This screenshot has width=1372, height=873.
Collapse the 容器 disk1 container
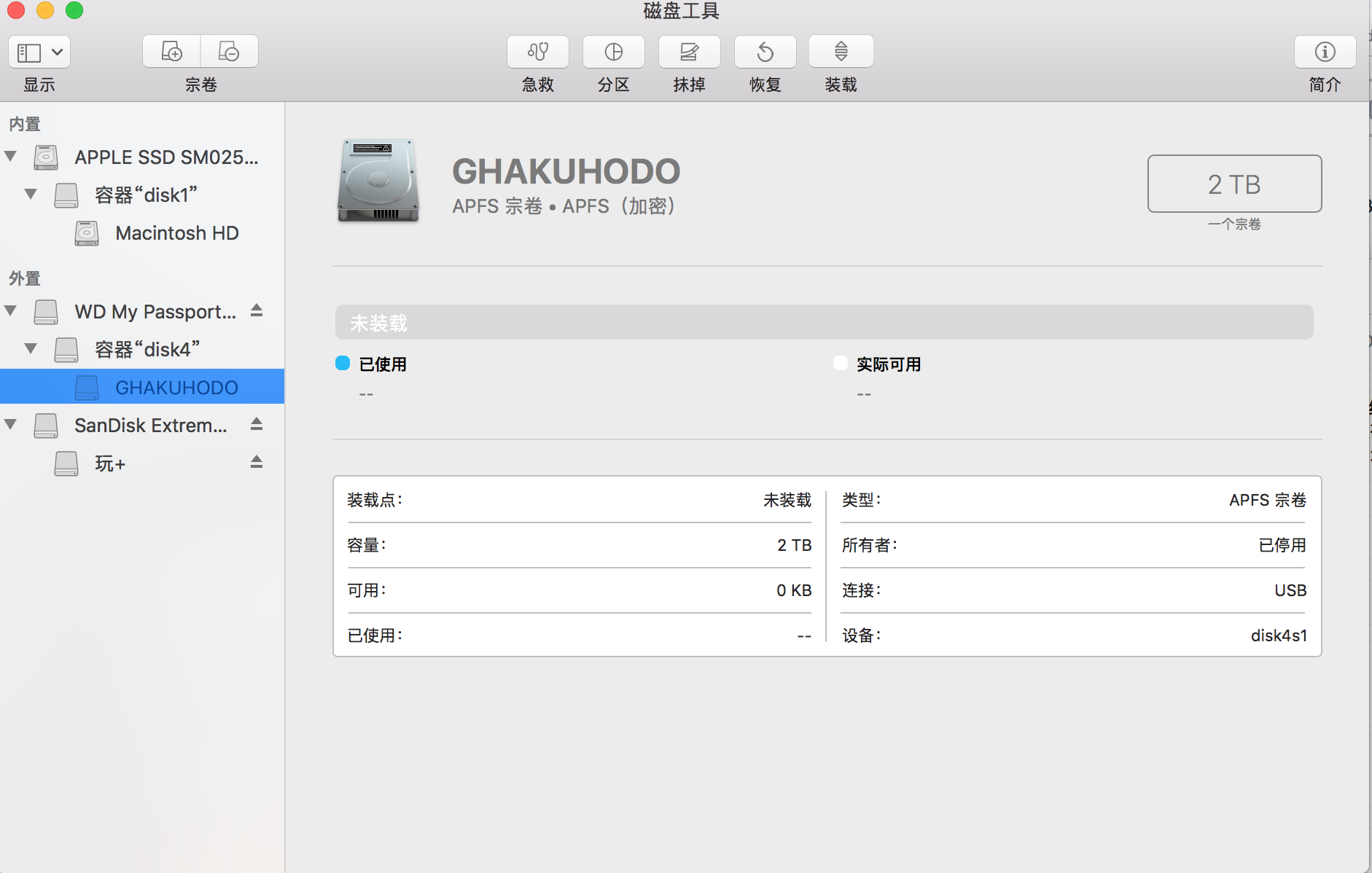31,195
